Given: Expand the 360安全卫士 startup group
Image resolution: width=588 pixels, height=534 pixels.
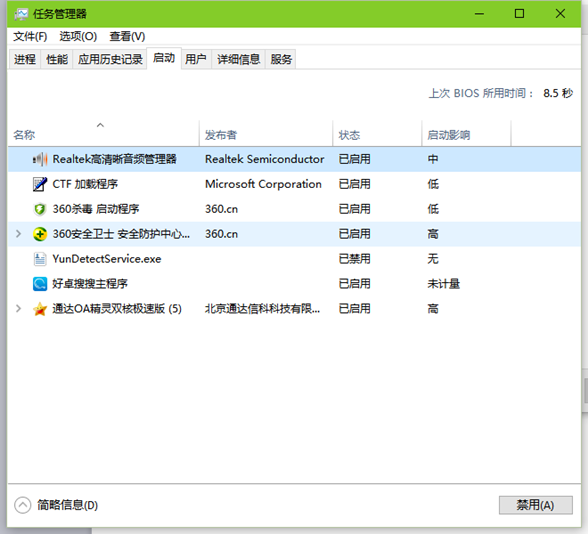Looking at the screenshot, I should coord(18,234).
